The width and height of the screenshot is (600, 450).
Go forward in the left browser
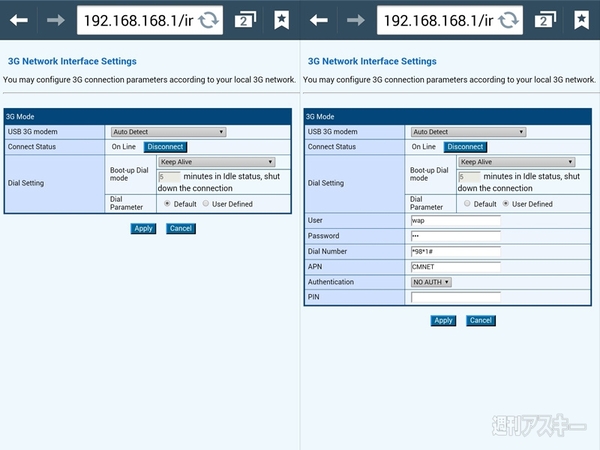[x=56, y=20]
